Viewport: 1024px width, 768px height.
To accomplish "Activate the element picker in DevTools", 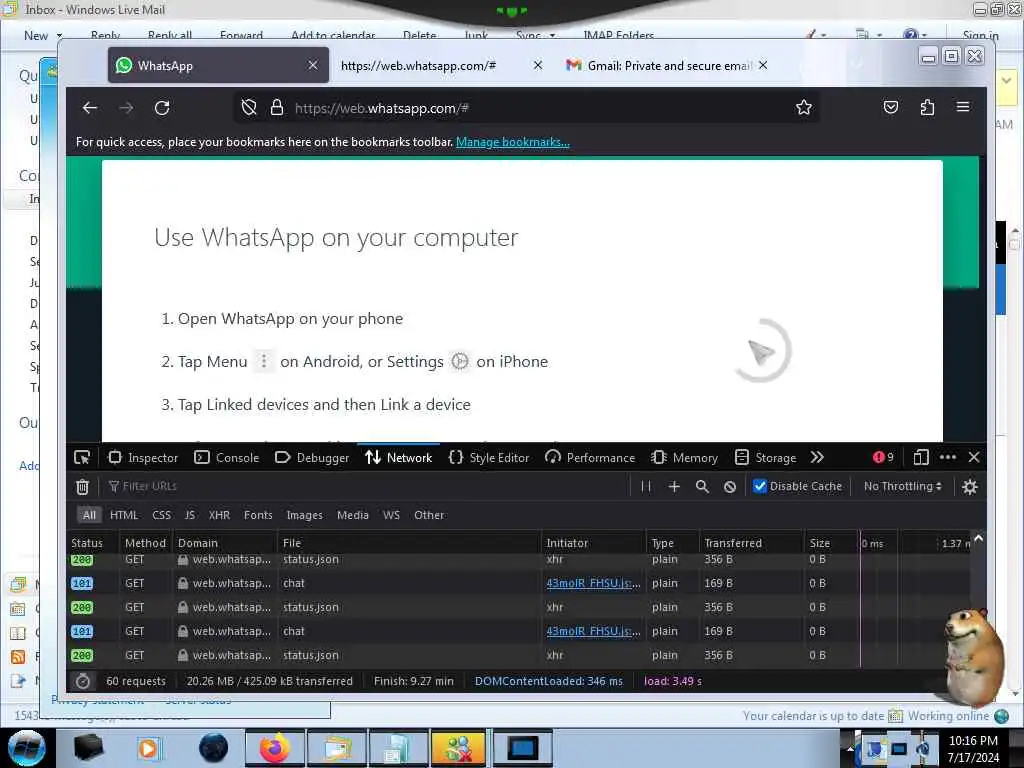I will (x=82, y=458).
